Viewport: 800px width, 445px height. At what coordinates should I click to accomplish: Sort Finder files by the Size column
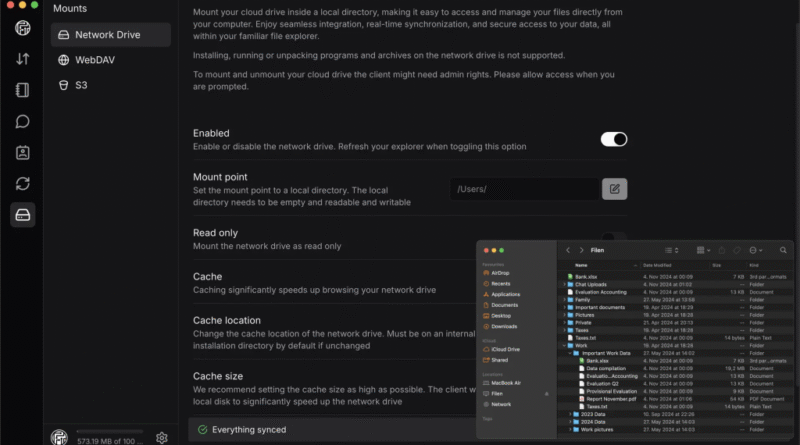(x=716, y=265)
